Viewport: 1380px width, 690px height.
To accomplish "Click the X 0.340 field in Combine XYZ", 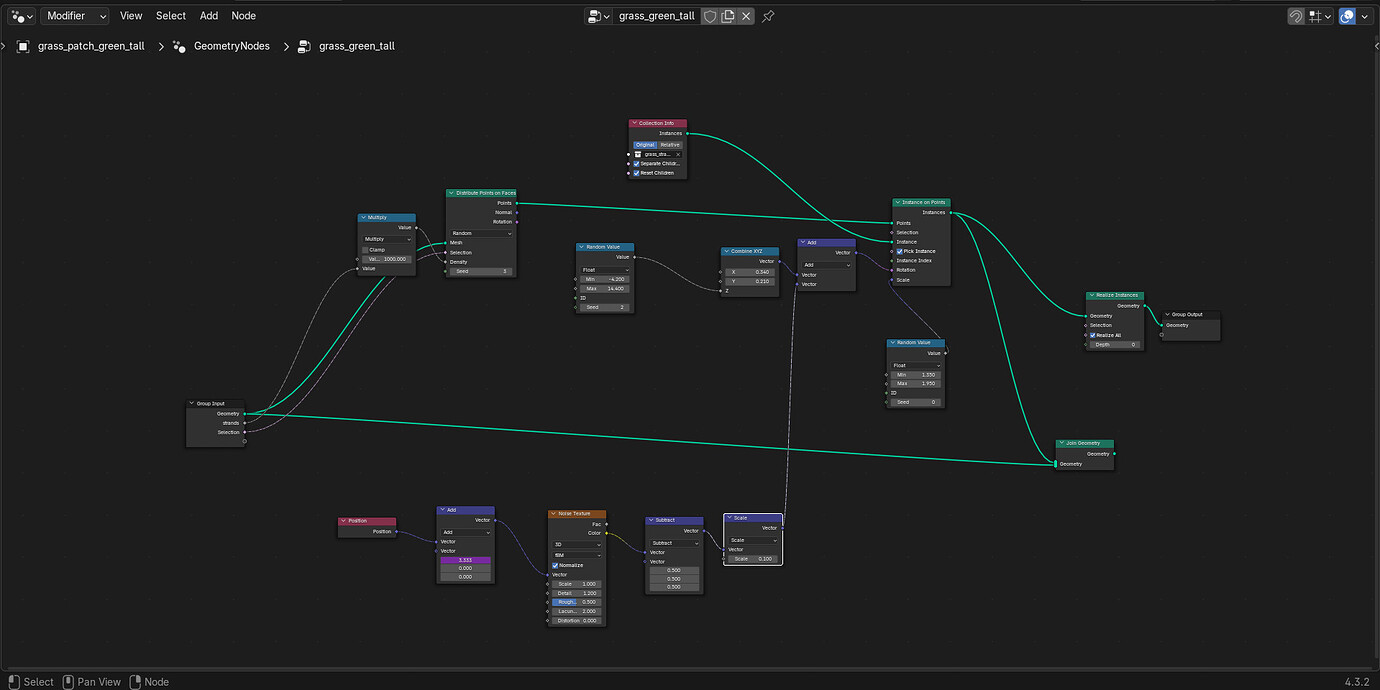I will pos(751,272).
